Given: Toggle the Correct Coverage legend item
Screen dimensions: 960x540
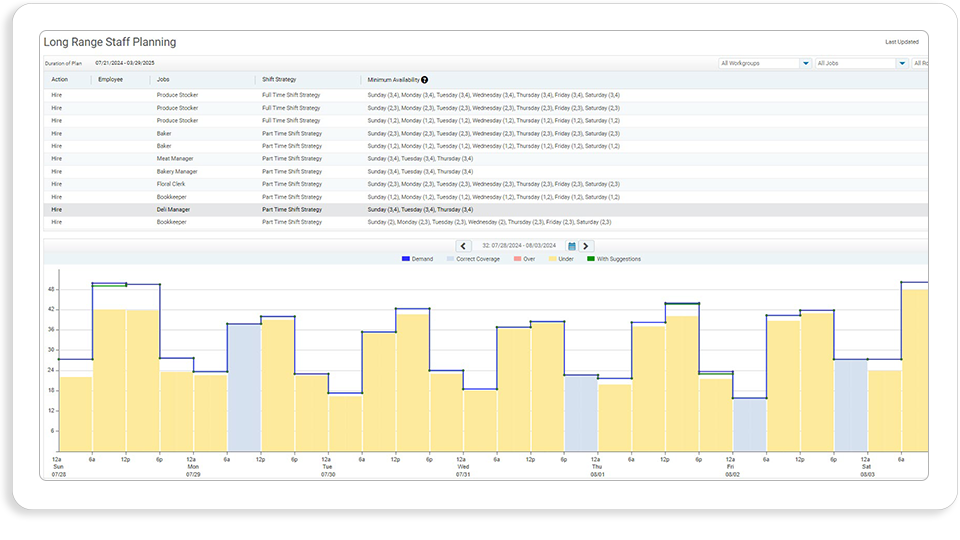Looking at the screenshot, I should click(x=473, y=259).
